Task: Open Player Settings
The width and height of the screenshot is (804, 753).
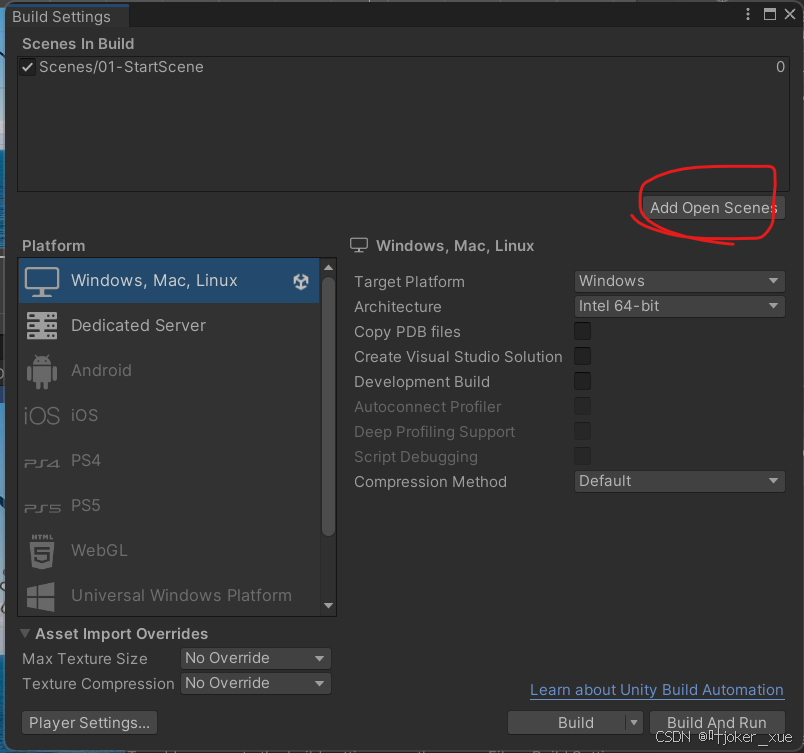Action: click(x=89, y=723)
